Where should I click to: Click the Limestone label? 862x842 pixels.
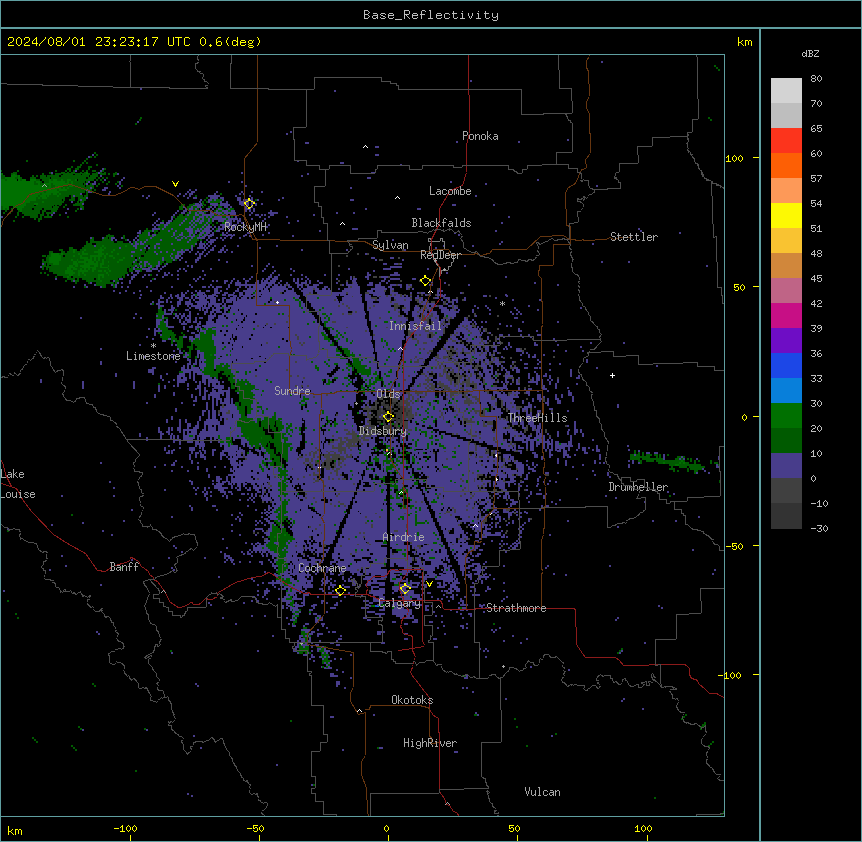coord(153,356)
